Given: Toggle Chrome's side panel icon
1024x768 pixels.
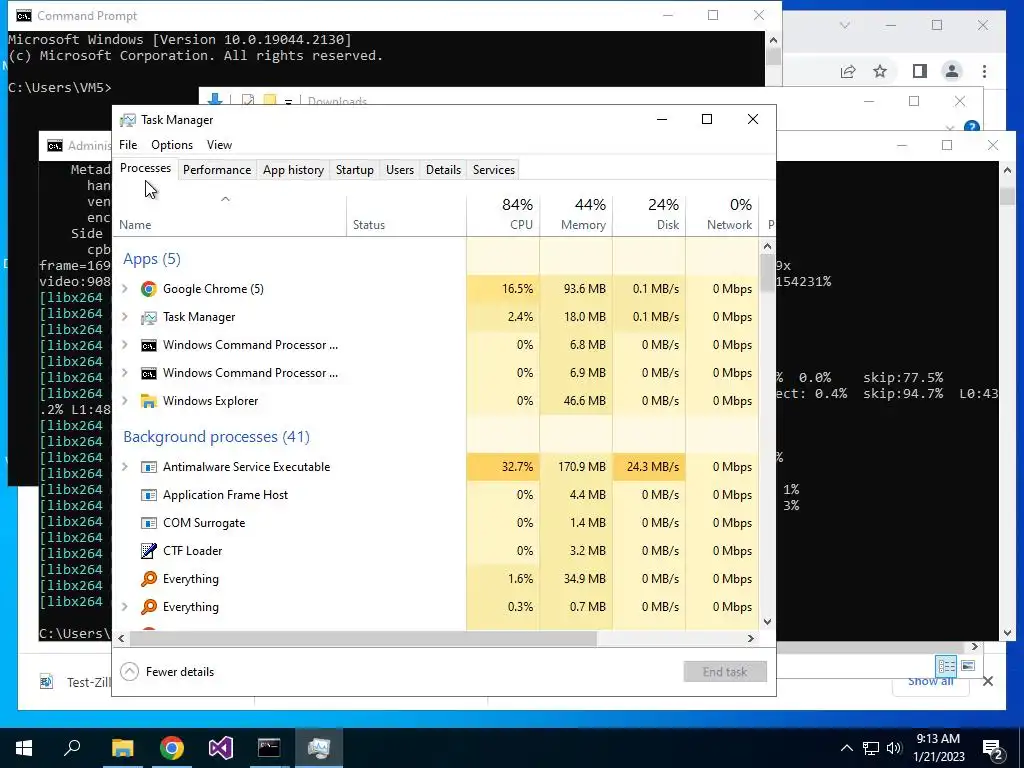Looking at the screenshot, I should [920, 71].
